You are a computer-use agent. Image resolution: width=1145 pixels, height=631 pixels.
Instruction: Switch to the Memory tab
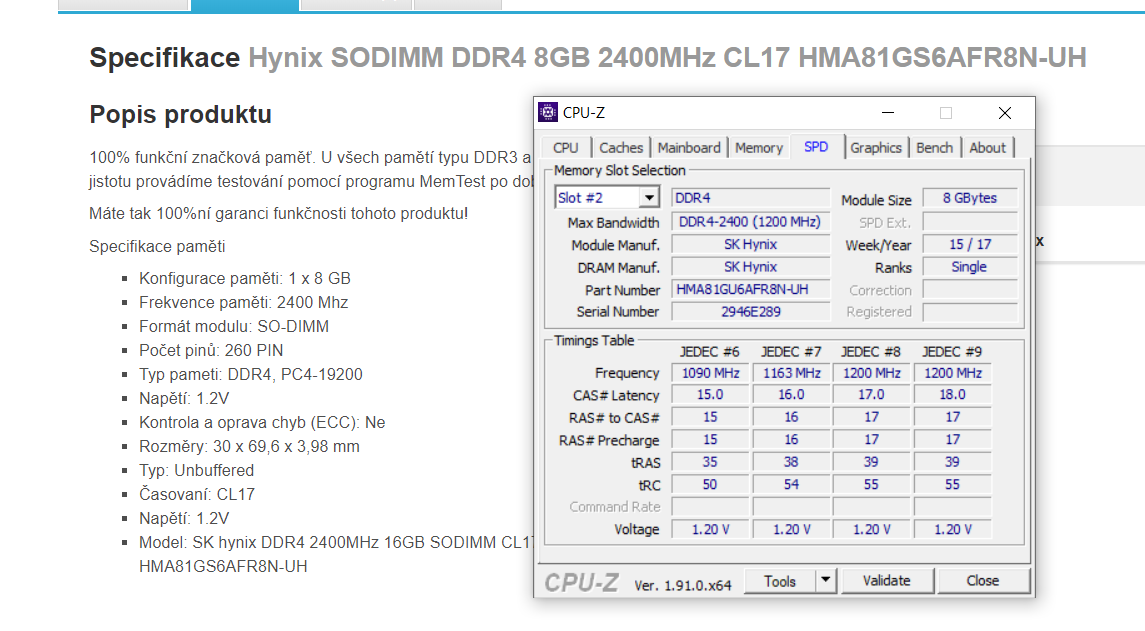pyautogui.click(x=759, y=148)
